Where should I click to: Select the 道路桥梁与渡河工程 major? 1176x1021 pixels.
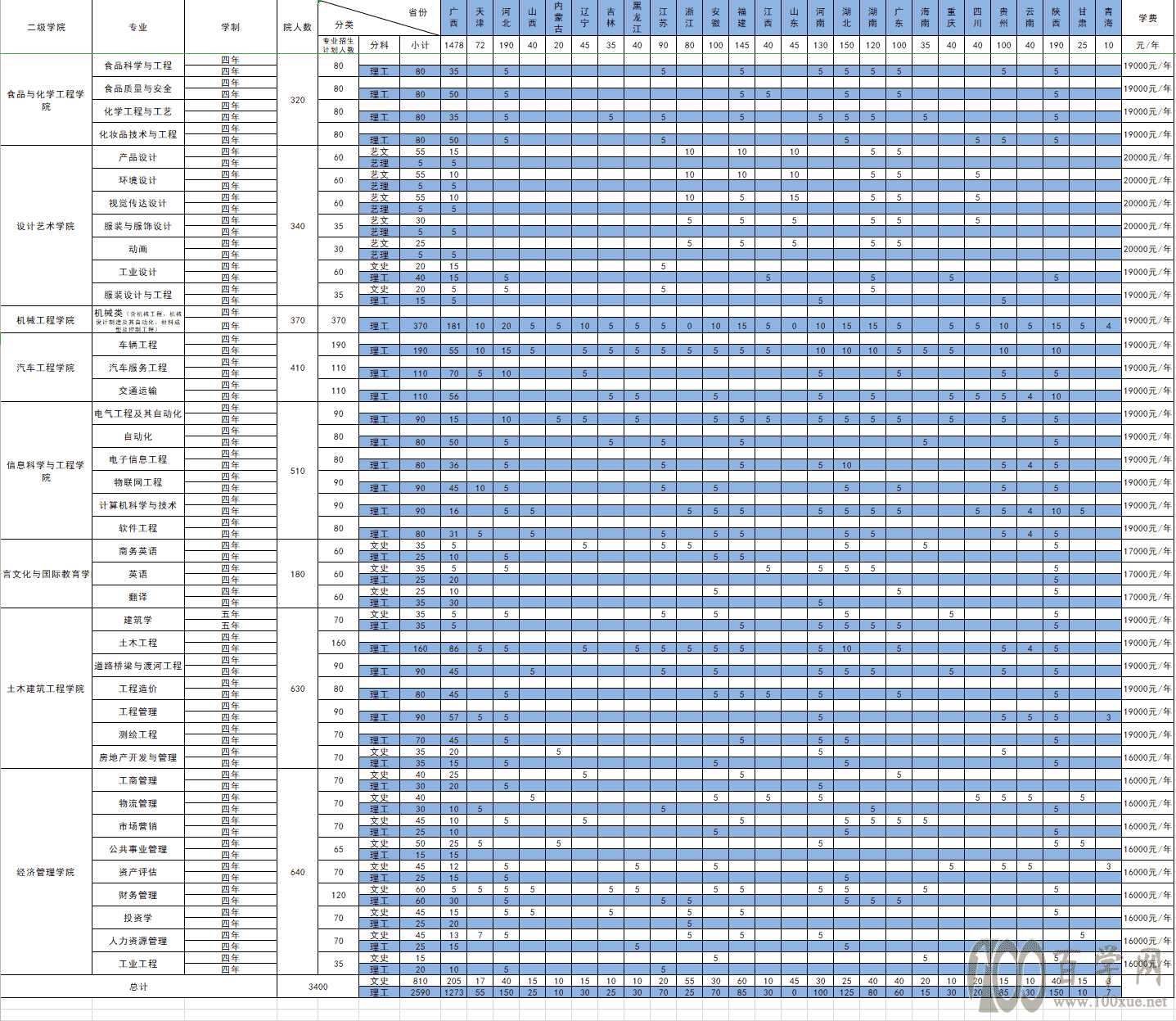click(x=138, y=666)
